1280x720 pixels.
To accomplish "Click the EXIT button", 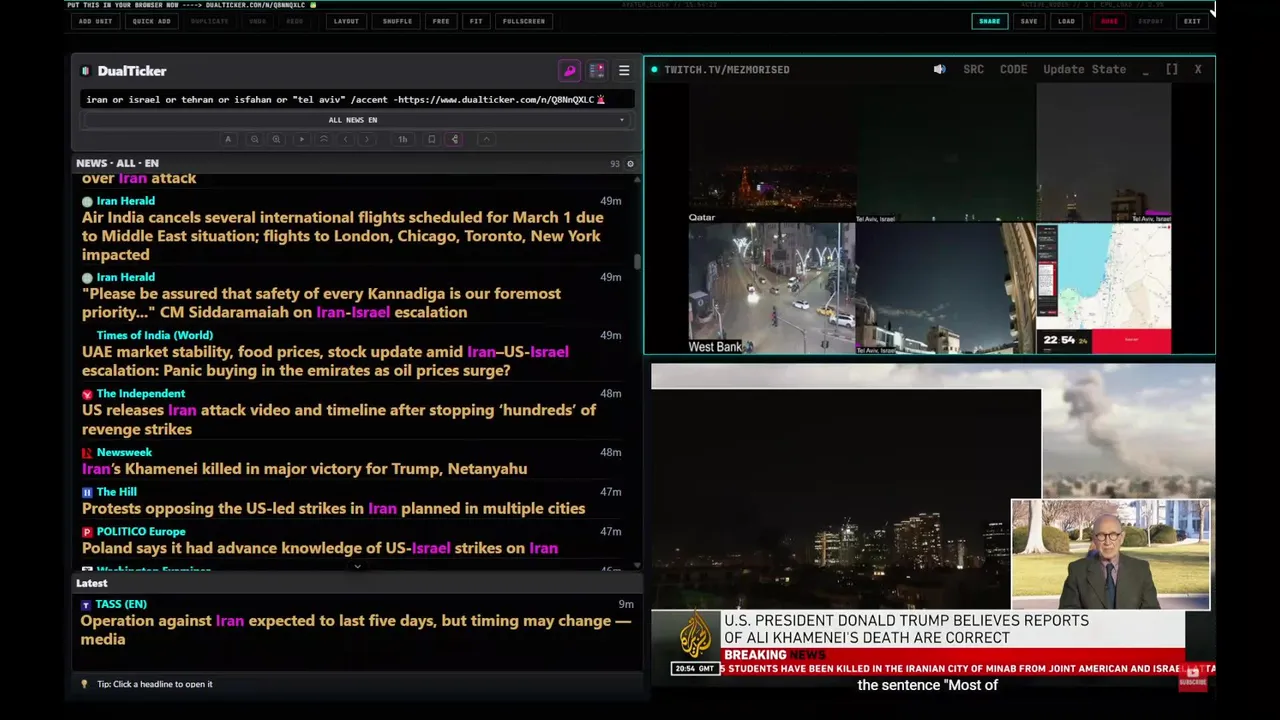I will 1192,21.
